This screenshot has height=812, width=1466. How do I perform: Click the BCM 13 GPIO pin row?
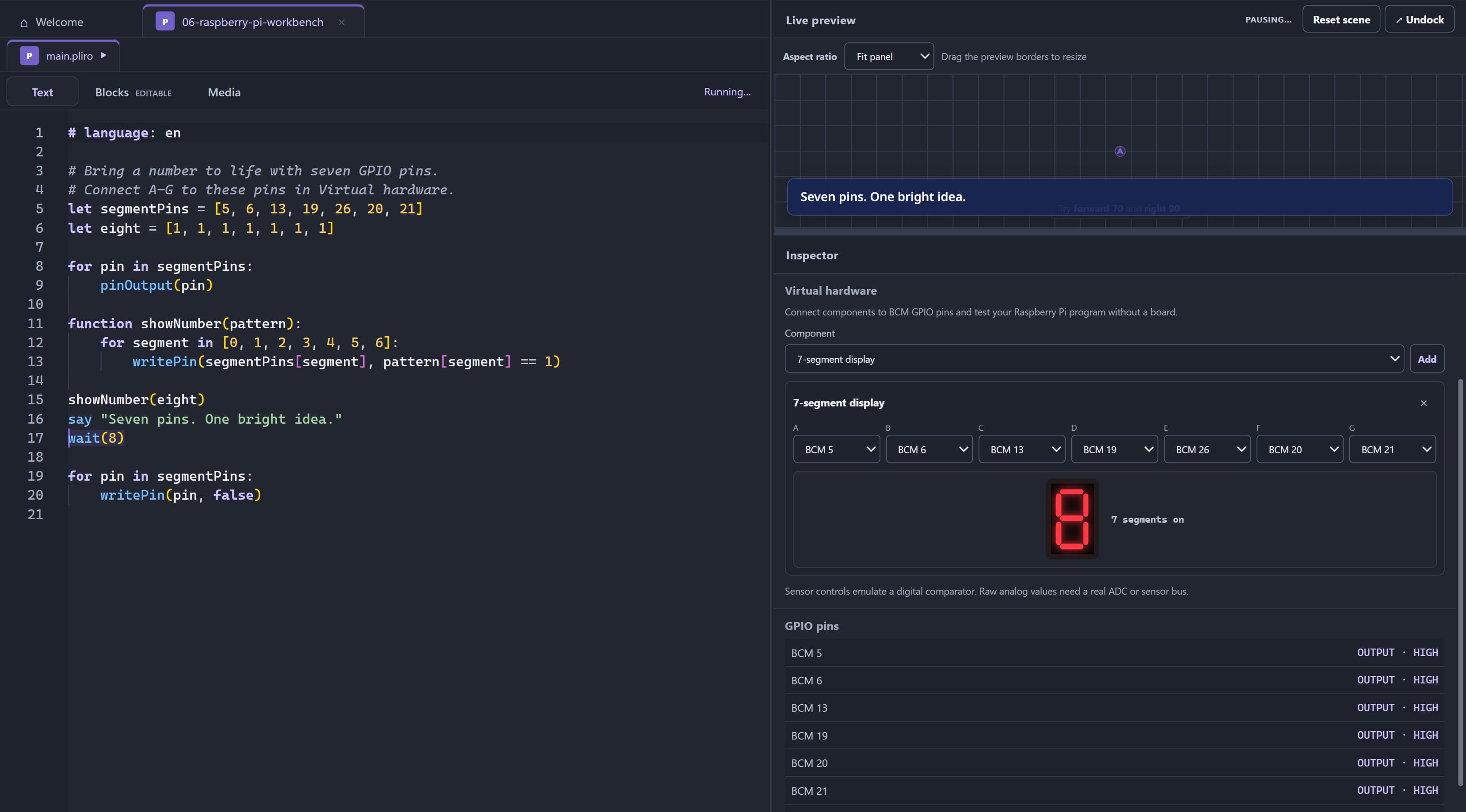(x=1114, y=708)
